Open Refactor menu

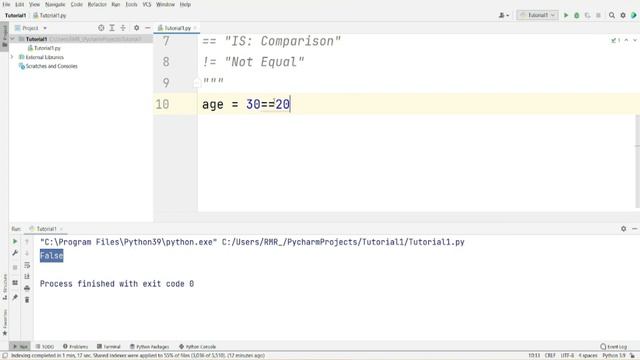[97, 4]
